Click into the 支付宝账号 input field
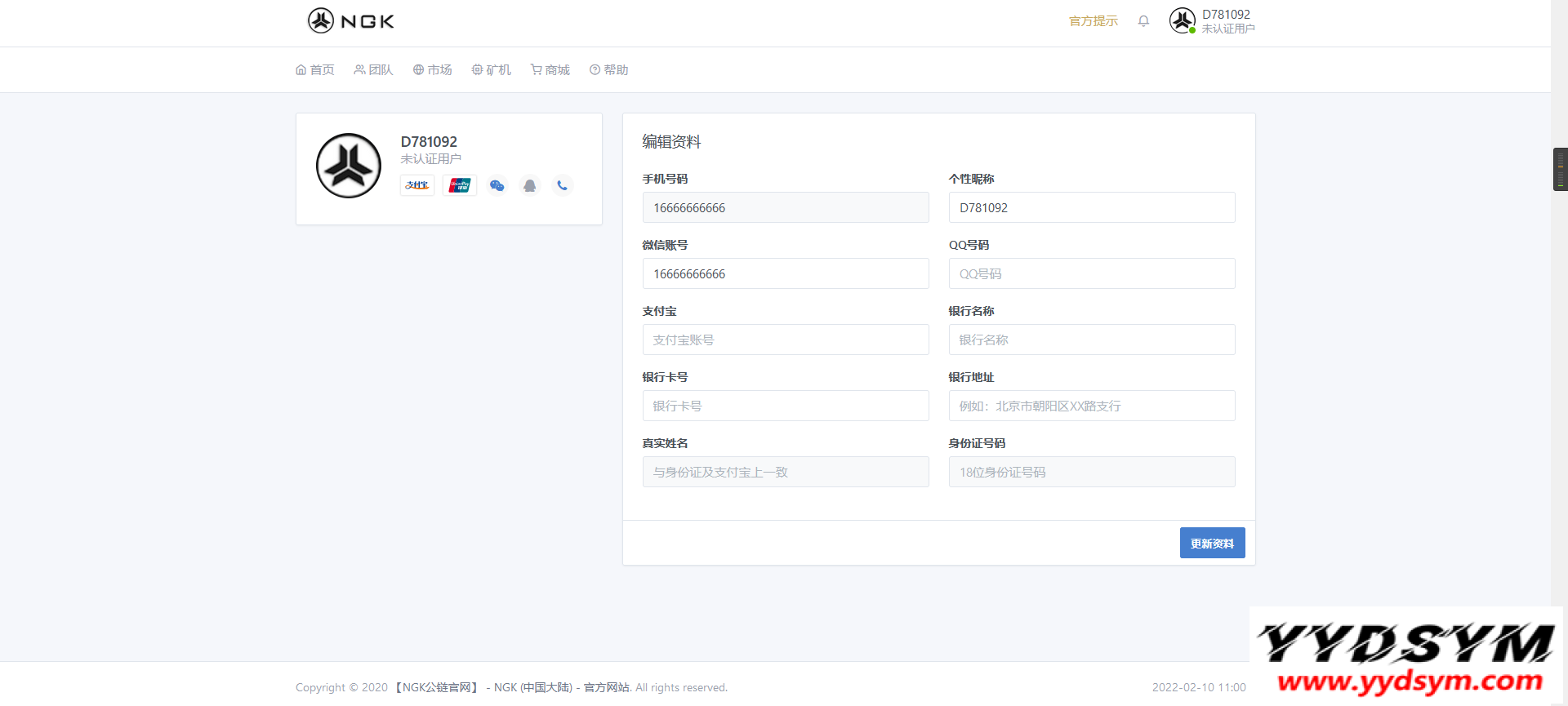 [x=785, y=340]
